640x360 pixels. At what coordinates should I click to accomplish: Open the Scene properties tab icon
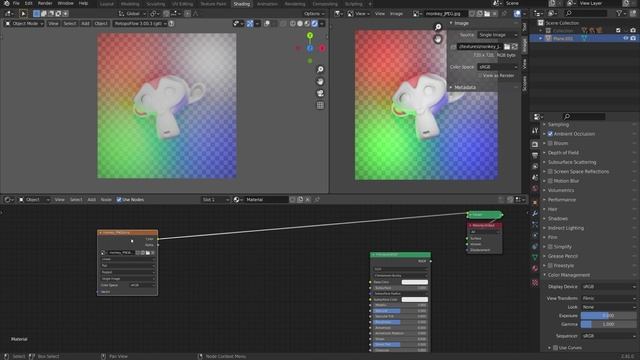coord(535,178)
